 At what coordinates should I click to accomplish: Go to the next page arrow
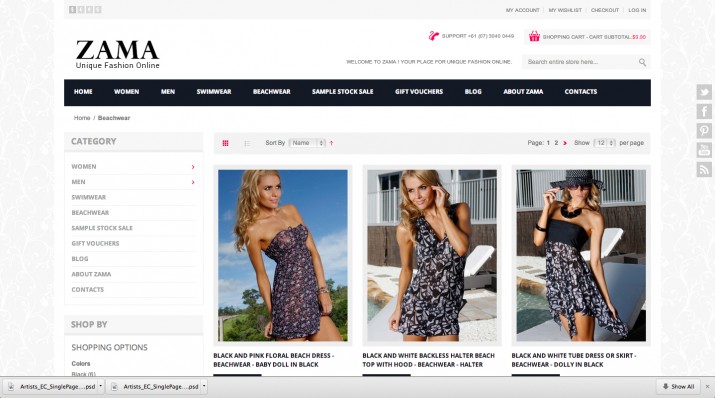[x=565, y=143]
